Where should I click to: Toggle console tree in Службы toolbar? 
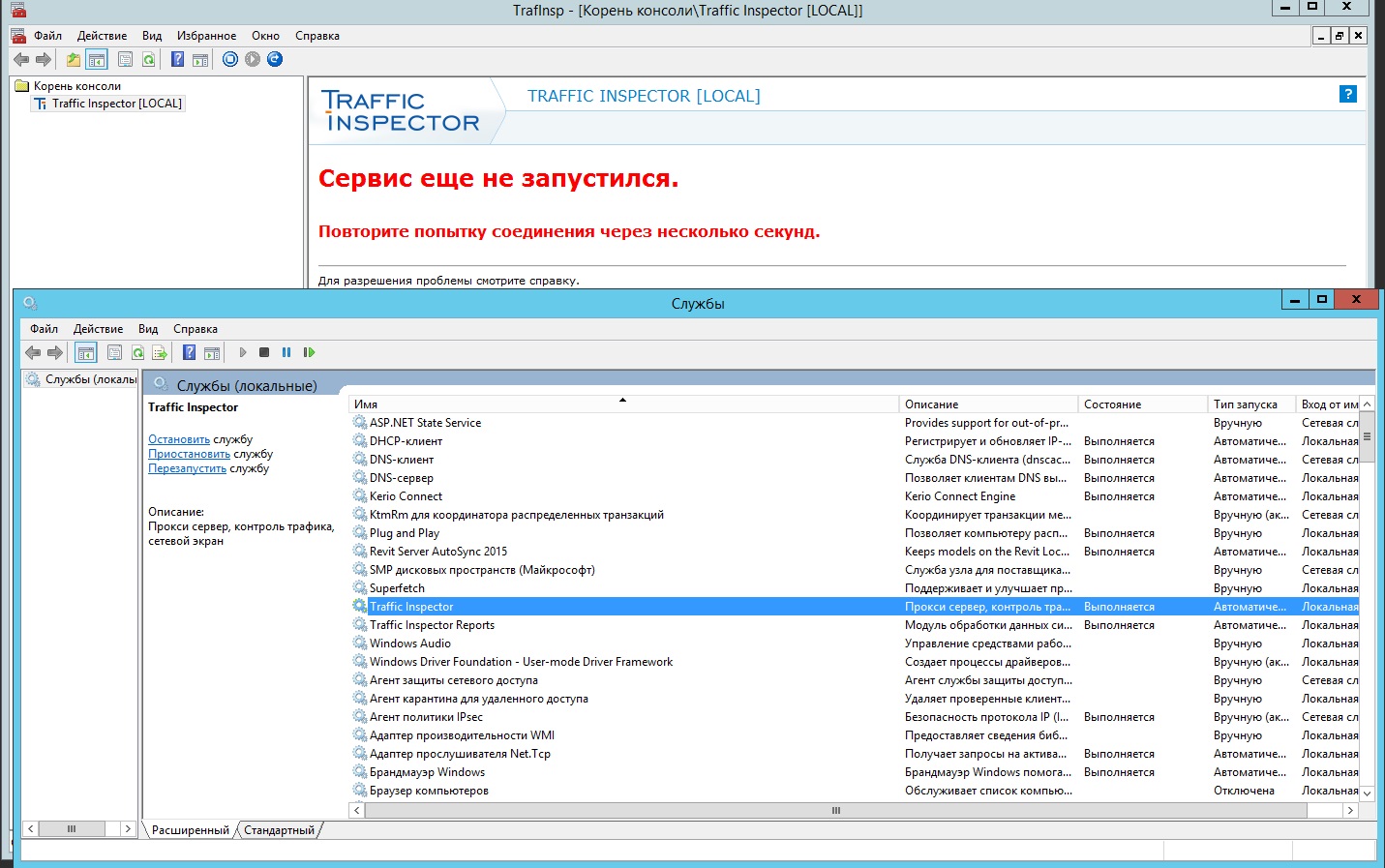point(86,352)
